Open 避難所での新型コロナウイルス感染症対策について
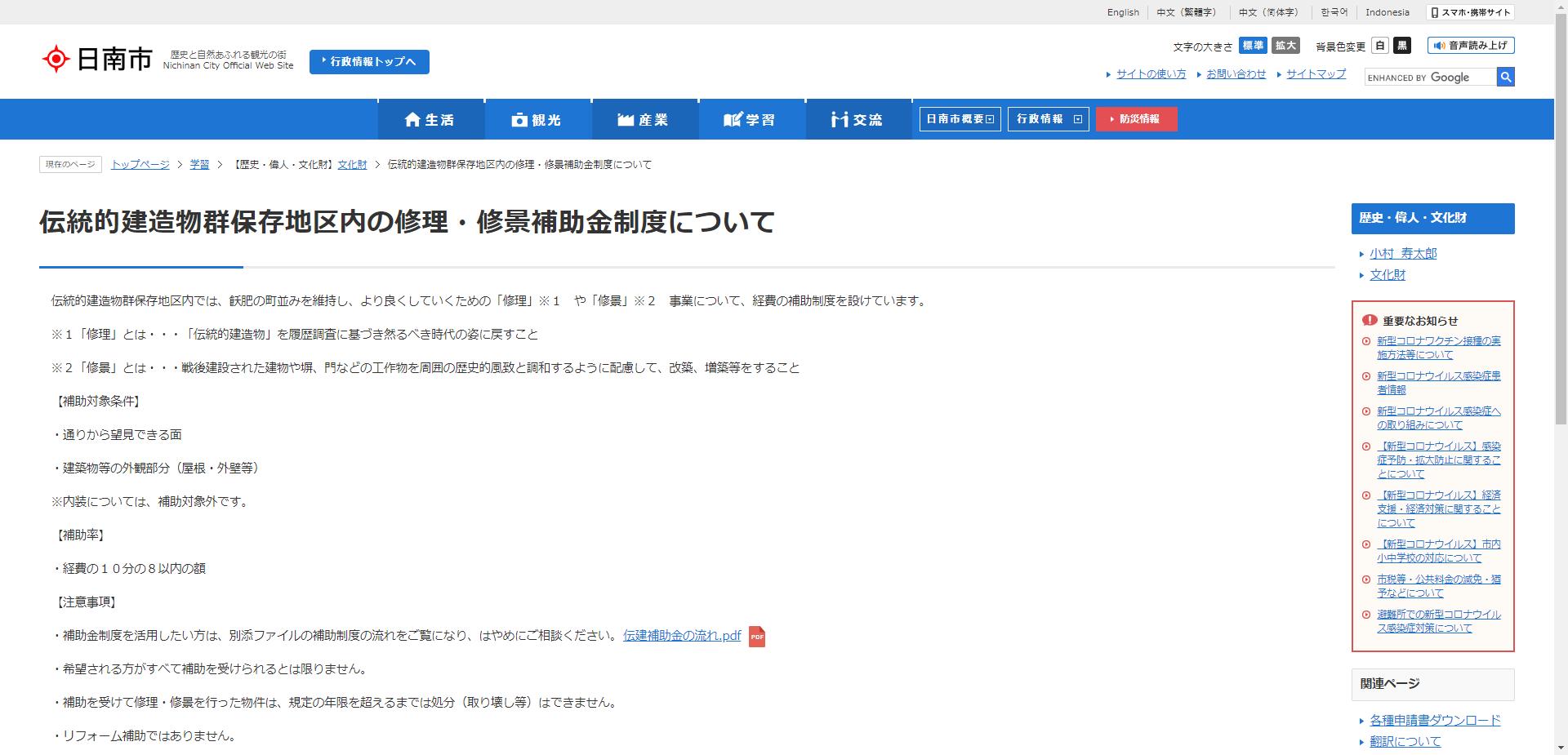This screenshot has width=1568, height=755. tap(1438, 621)
